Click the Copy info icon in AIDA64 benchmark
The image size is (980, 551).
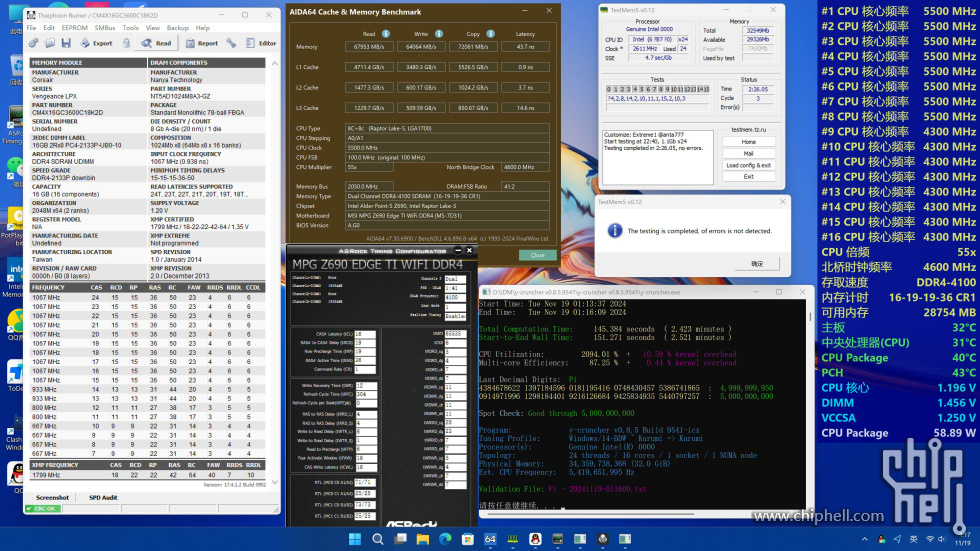coord(491,34)
